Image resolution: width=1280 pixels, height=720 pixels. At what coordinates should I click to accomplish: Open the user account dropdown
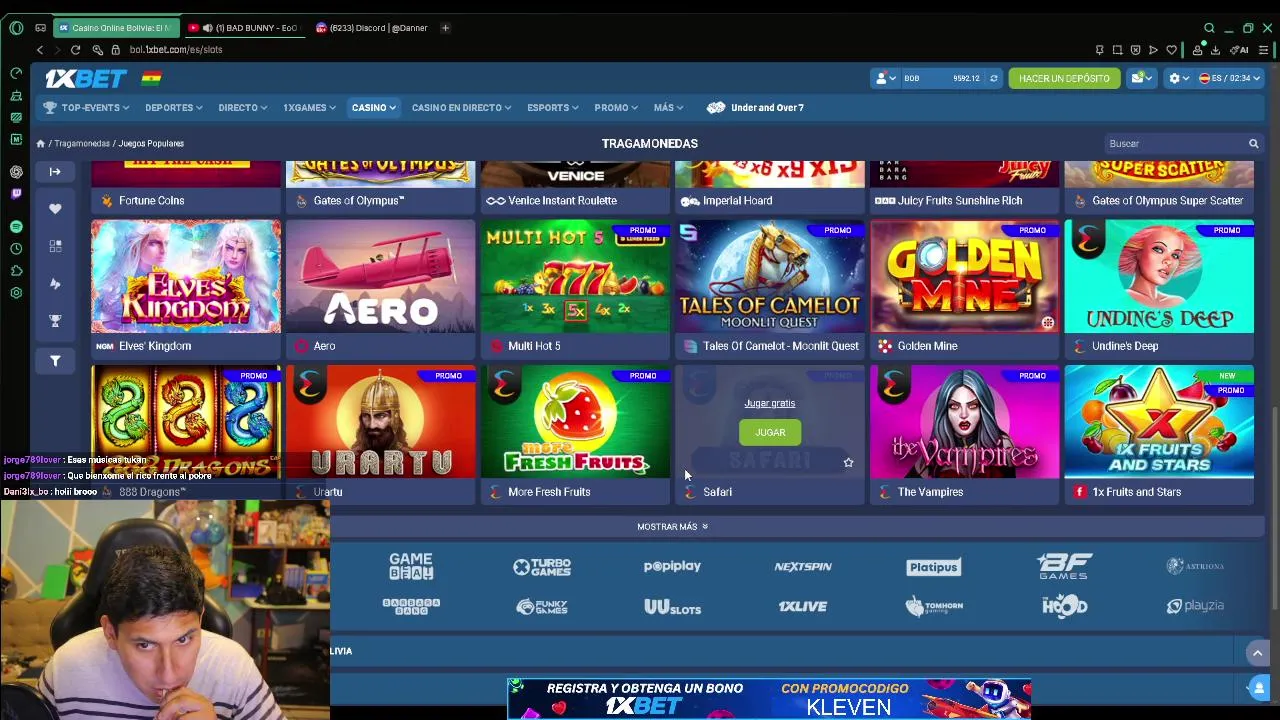[884, 78]
